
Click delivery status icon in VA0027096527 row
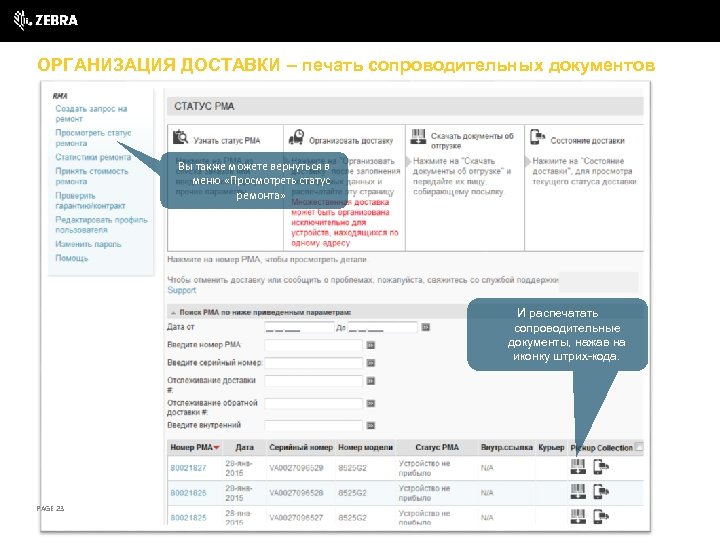pyautogui.click(x=601, y=517)
